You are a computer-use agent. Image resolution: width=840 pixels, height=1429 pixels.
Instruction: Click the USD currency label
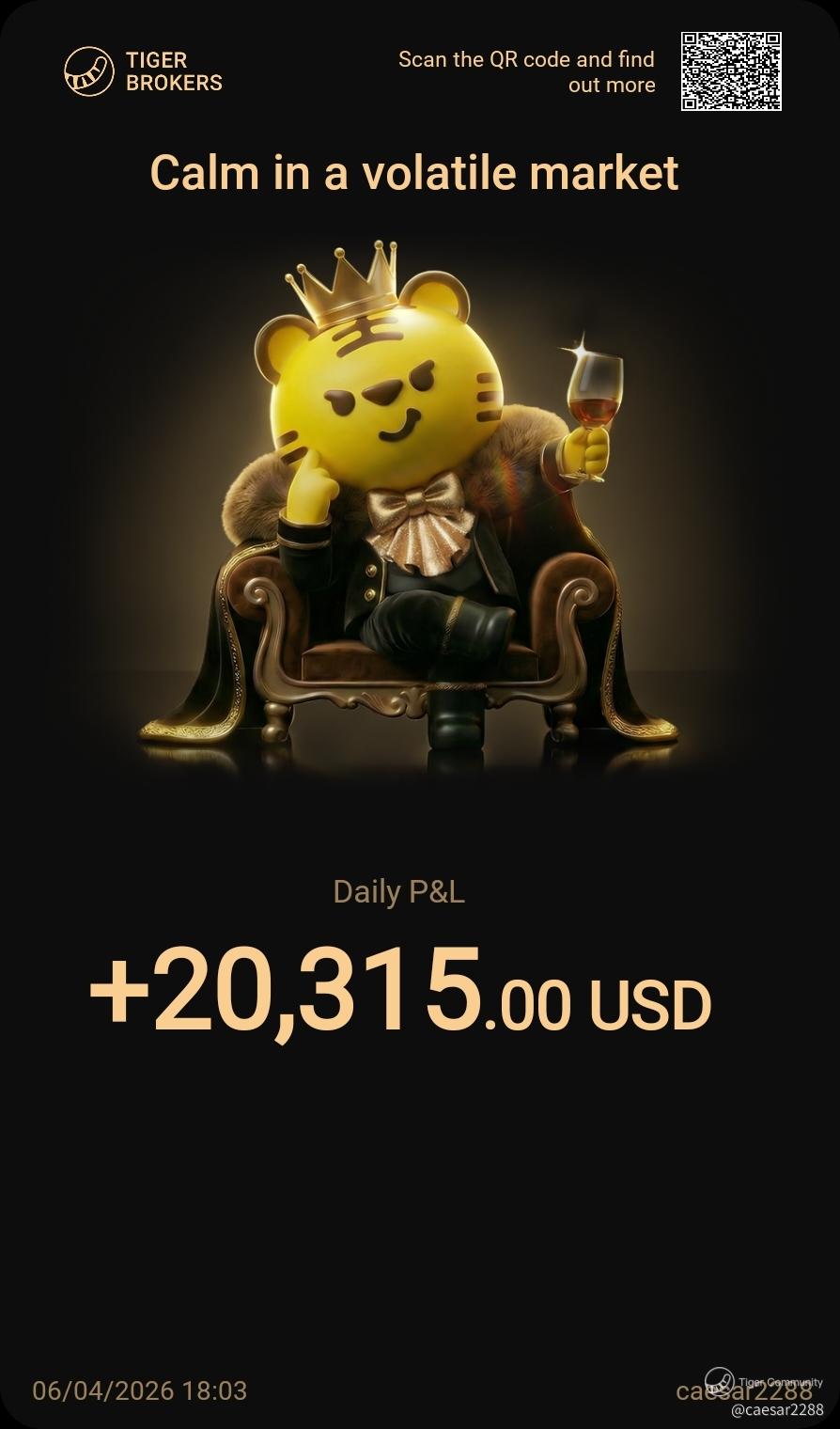coord(650,1006)
